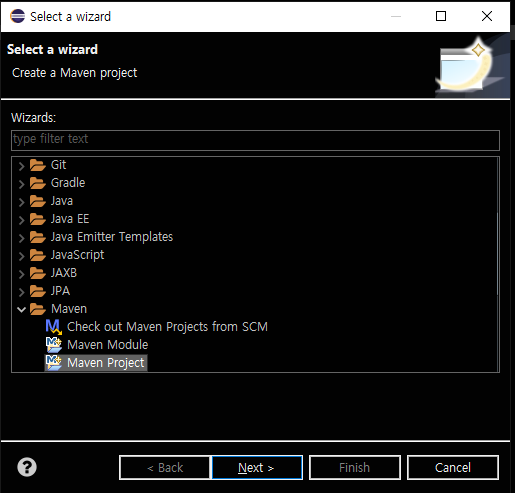Expand the JavaScript category
515x493 pixels.
click(x=22, y=256)
